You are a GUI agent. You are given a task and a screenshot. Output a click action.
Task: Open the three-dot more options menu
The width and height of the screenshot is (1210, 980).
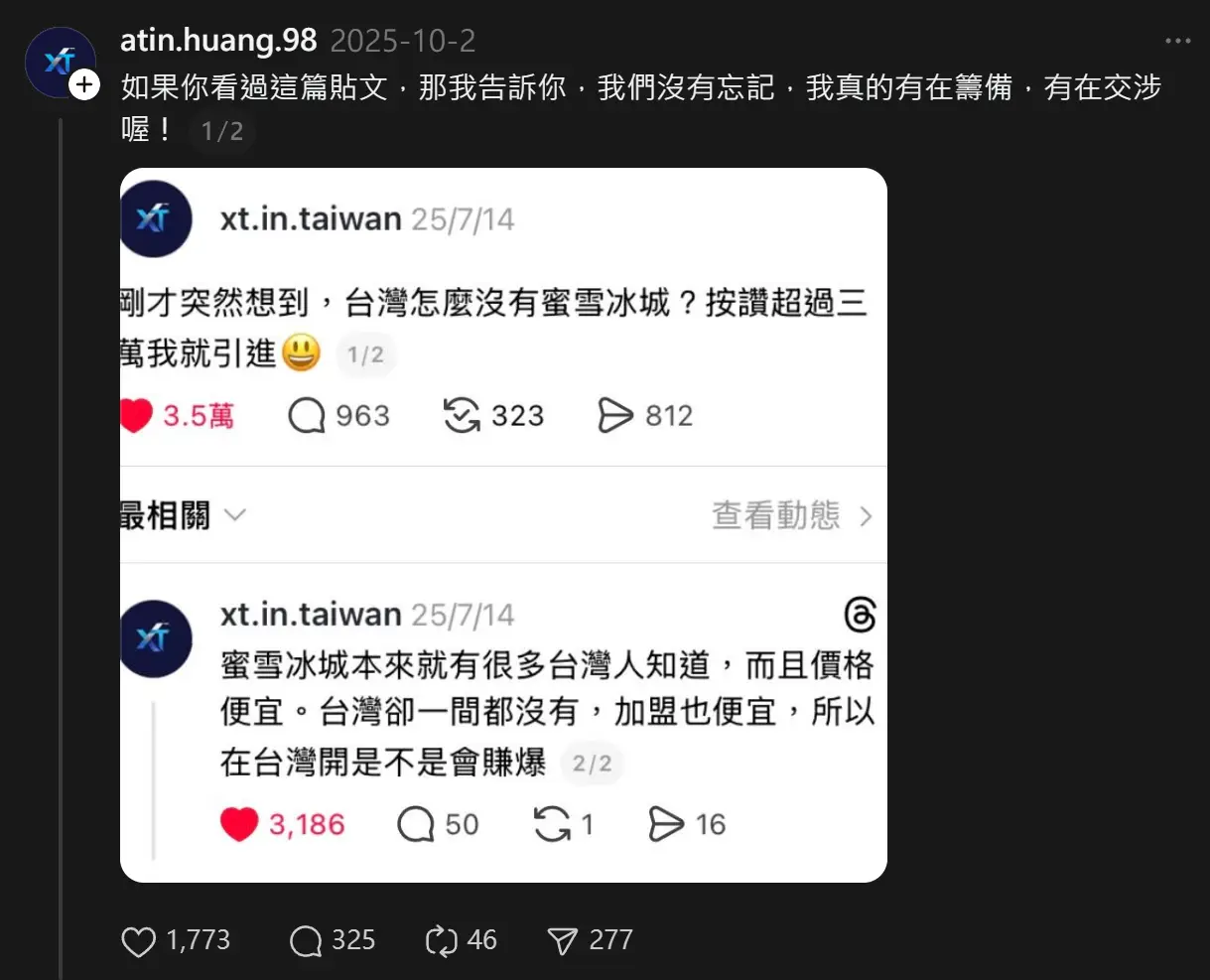(1177, 42)
